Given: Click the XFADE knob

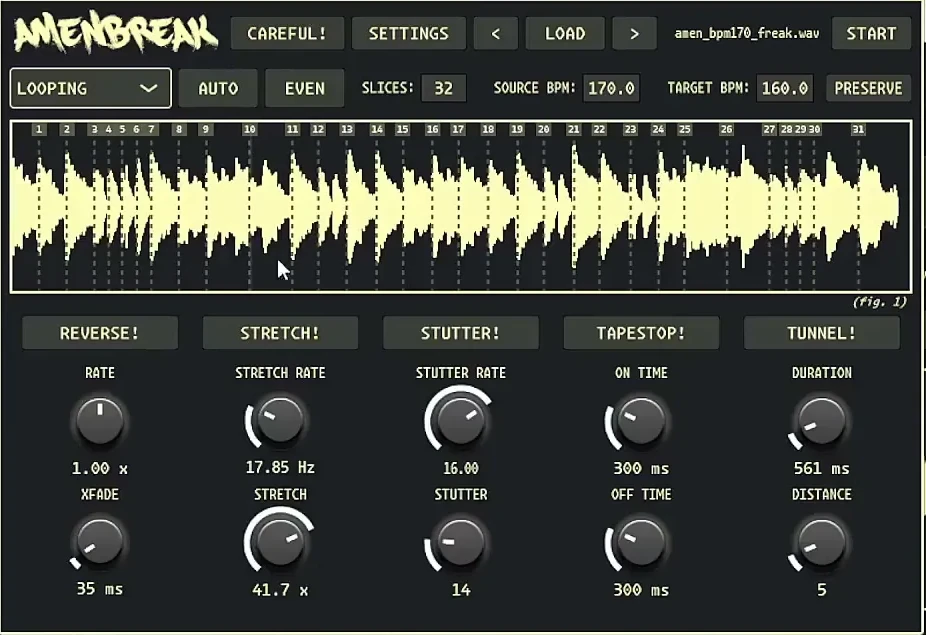Looking at the screenshot, I should pyautogui.click(x=100, y=543).
